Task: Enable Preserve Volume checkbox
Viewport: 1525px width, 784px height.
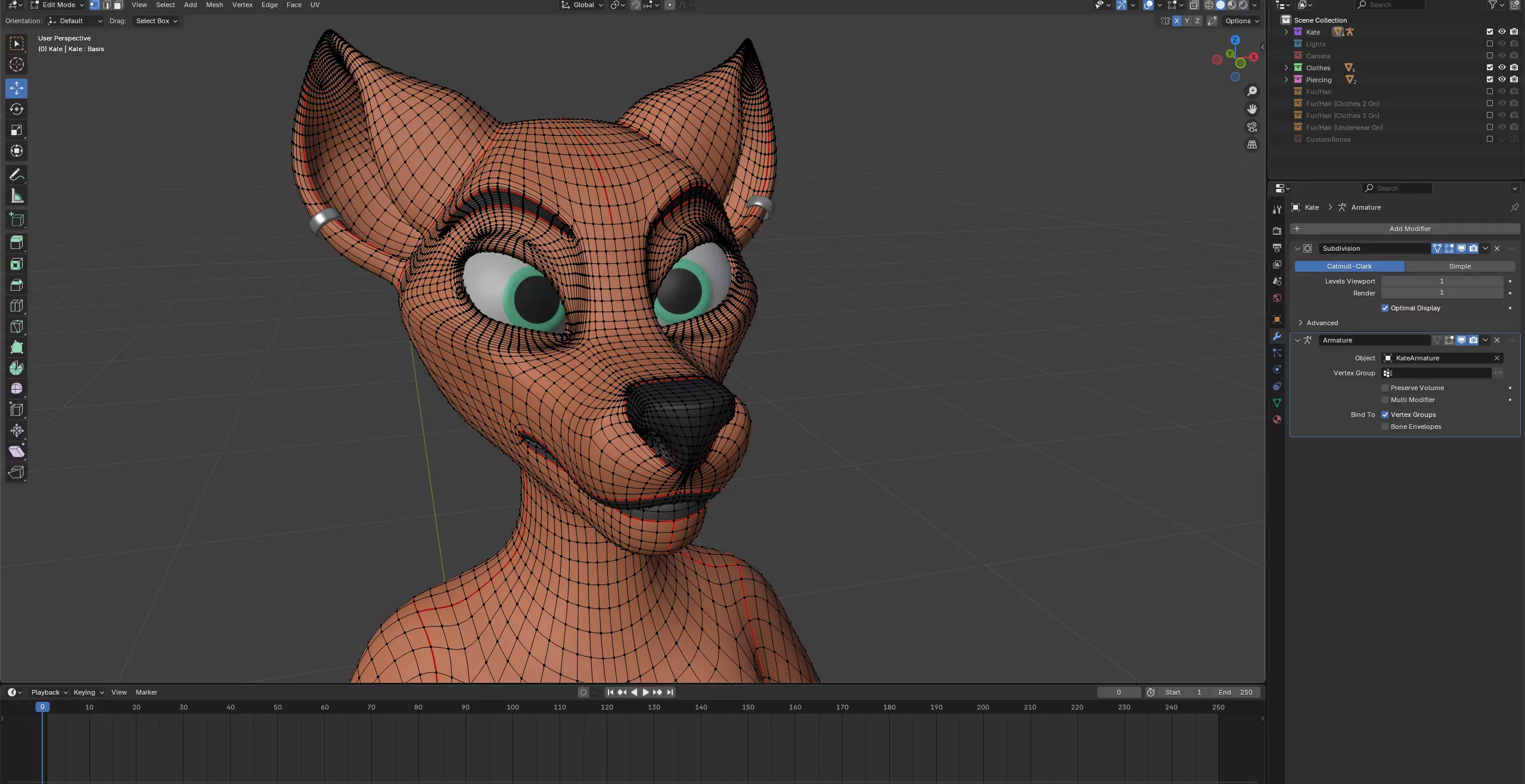Action: click(1385, 388)
